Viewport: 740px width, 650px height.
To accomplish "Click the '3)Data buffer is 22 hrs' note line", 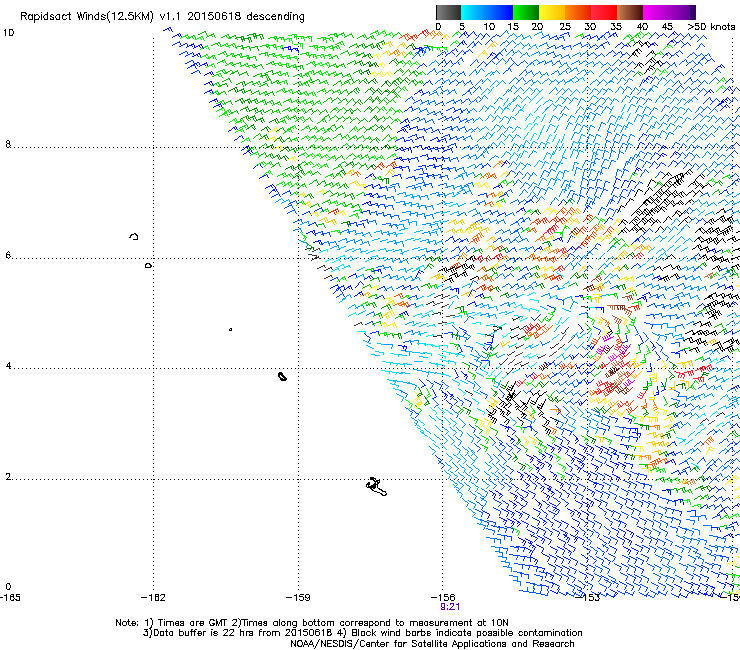I will click(x=362, y=633).
